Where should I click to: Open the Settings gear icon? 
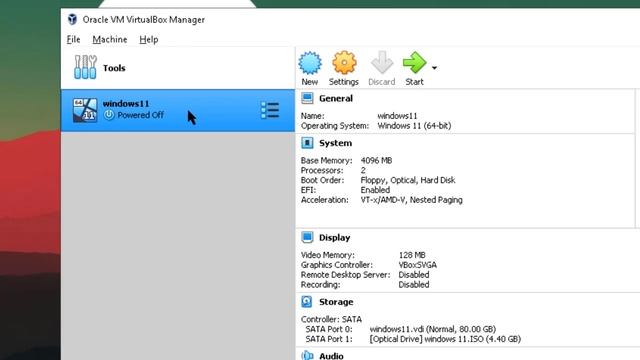pyautogui.click(x=344, y=63)
